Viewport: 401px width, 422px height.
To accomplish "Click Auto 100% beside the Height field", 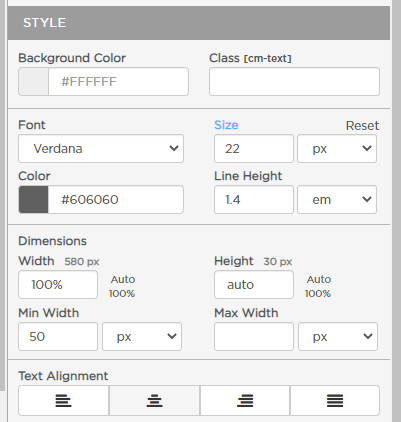I will (318, 286).
